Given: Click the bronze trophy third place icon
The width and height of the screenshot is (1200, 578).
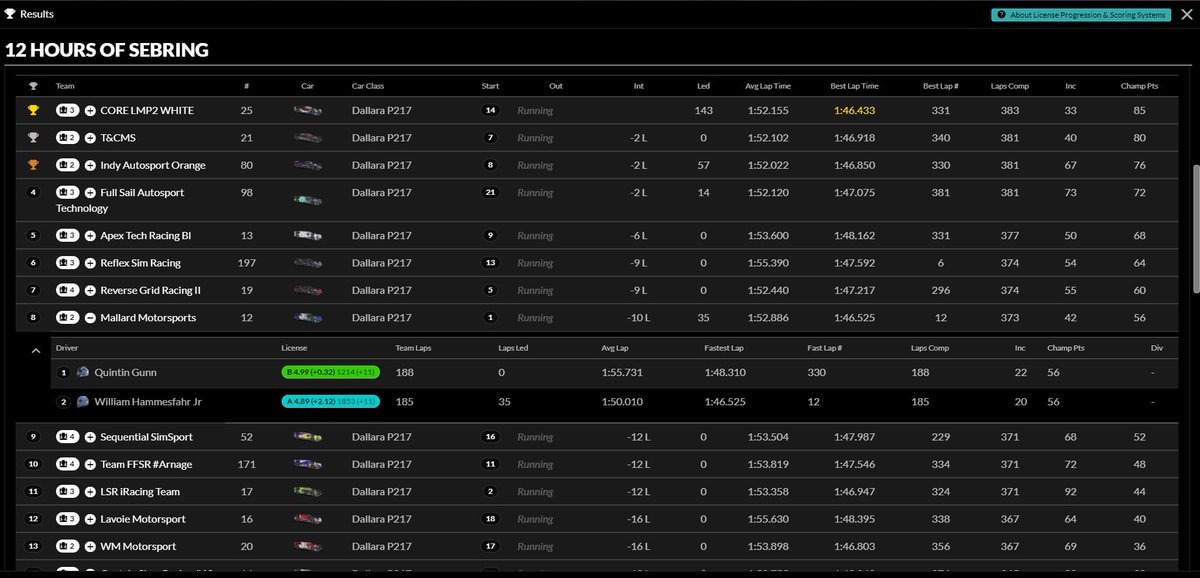Looking at the screenshot, I should tap(33, 165).
